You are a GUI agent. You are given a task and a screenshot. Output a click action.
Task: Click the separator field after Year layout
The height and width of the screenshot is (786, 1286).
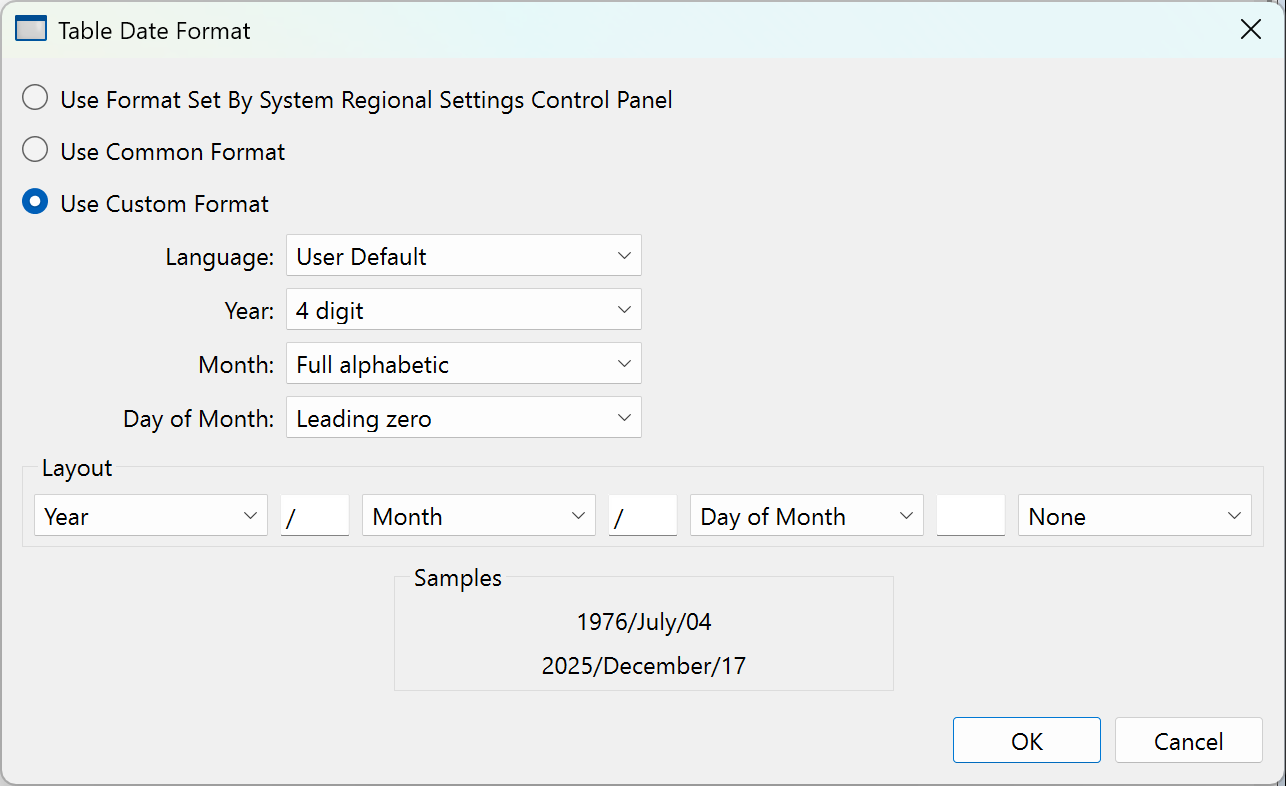coord(315,516)
